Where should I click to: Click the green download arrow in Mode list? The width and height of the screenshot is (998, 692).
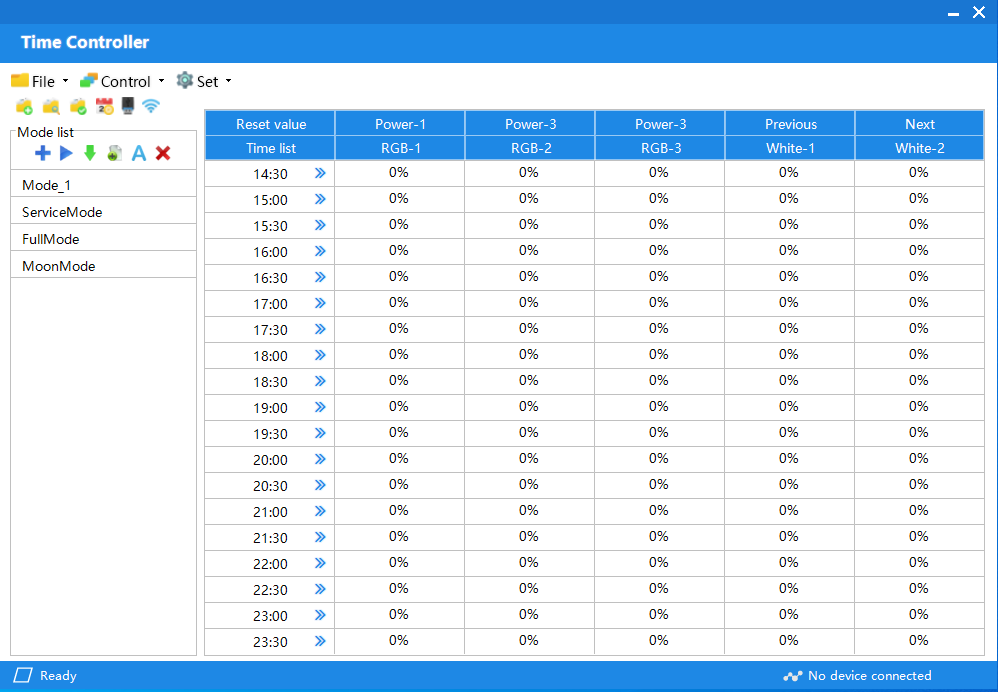click(90, 153)
